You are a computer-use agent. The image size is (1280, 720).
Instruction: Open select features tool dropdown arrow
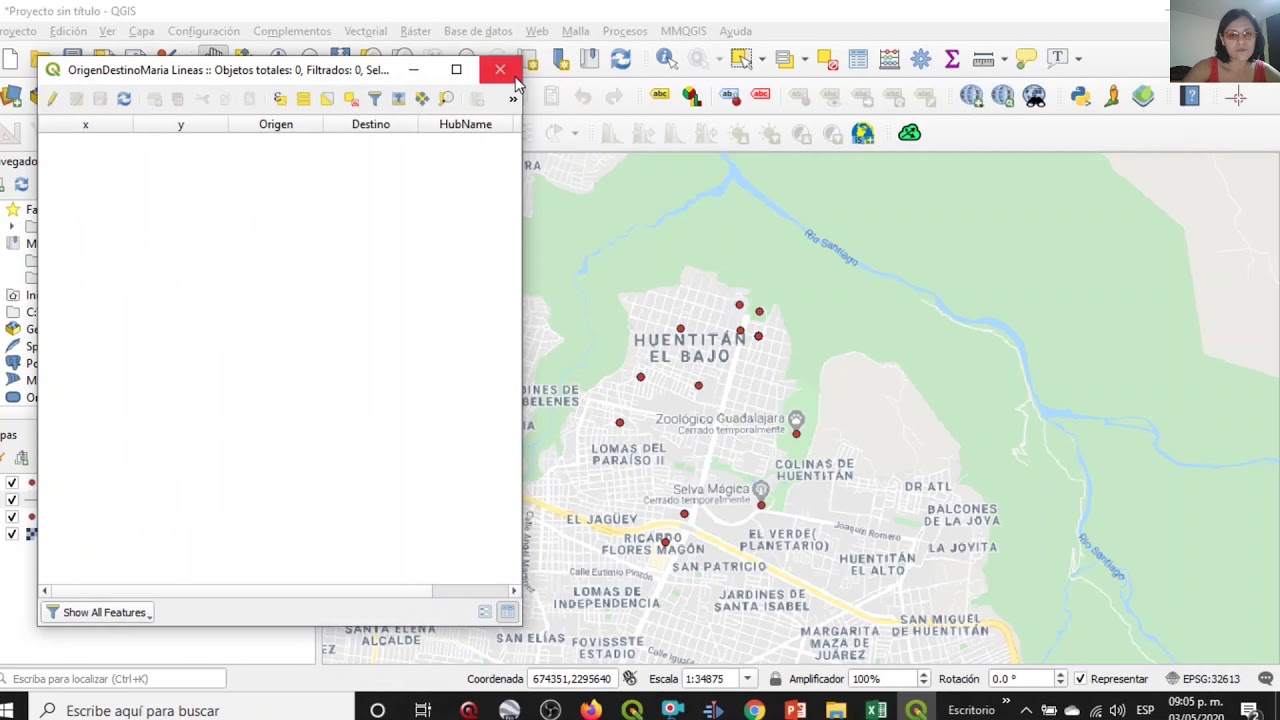tap(761, 59)
